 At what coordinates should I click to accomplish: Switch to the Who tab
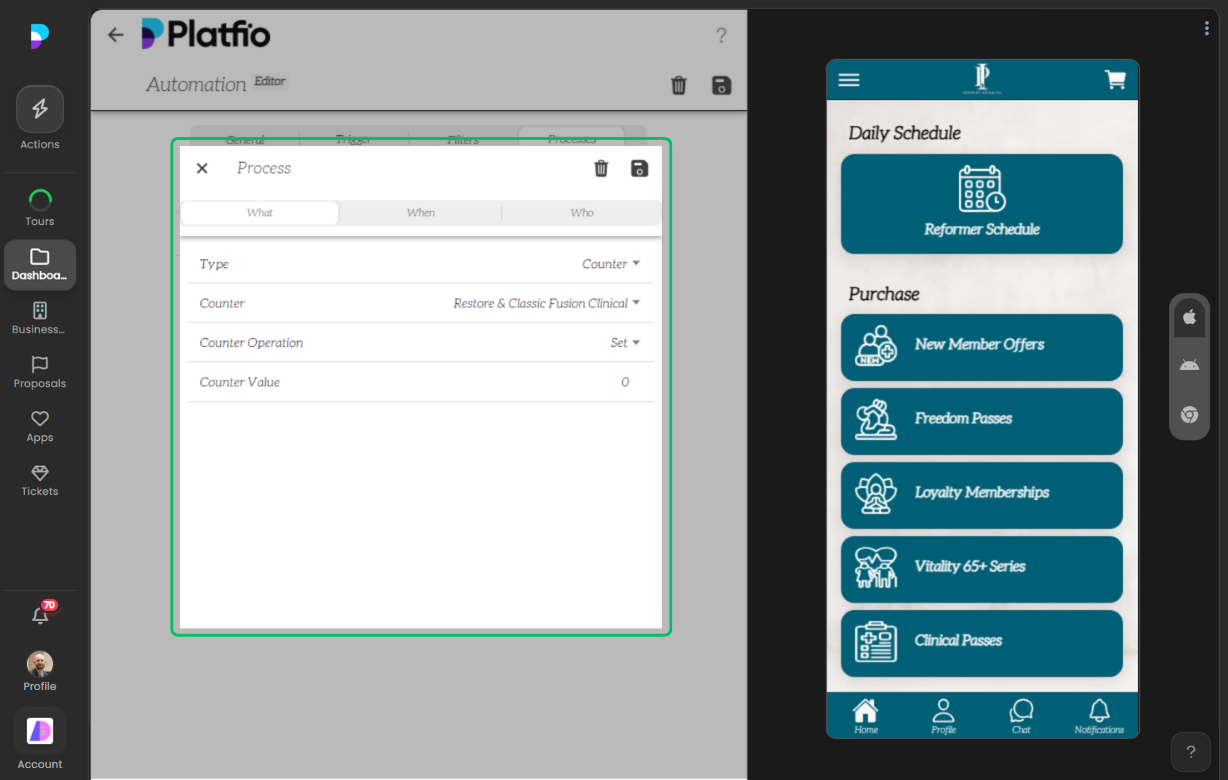tap(581, 213)
